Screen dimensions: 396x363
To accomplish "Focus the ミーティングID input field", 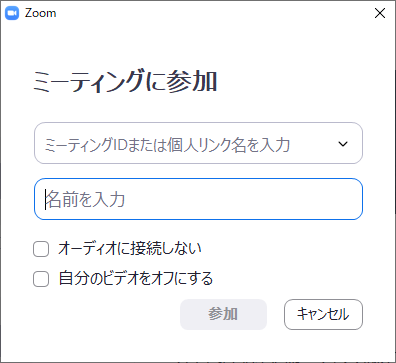I will tap(198, 143).
